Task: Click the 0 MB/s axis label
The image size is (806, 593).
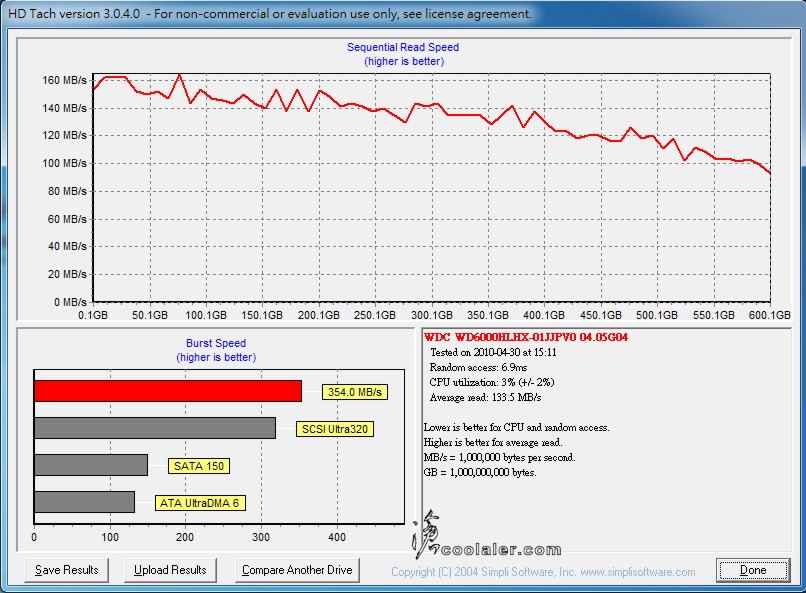Action: tap(70, 302)
